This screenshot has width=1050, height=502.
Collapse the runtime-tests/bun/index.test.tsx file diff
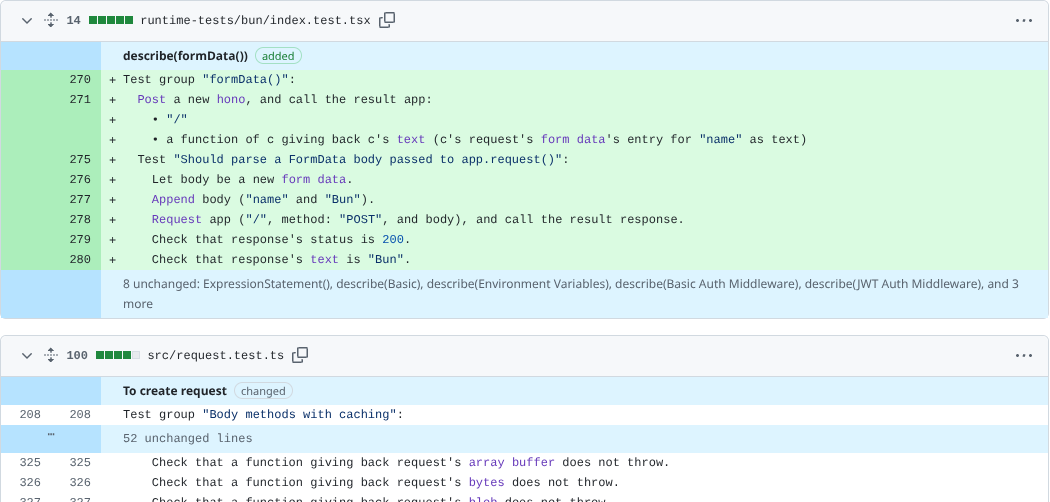coord(27,21)
